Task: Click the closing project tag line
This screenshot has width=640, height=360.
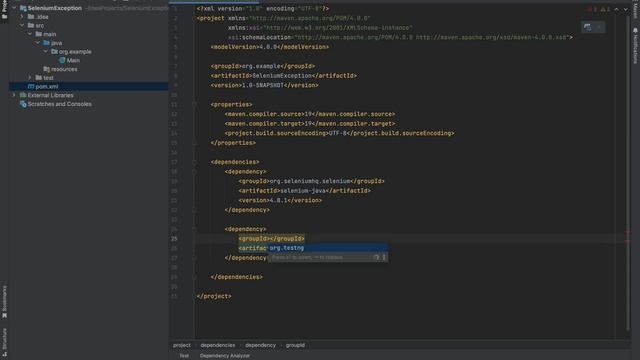Action: click(x=214, y=296)
